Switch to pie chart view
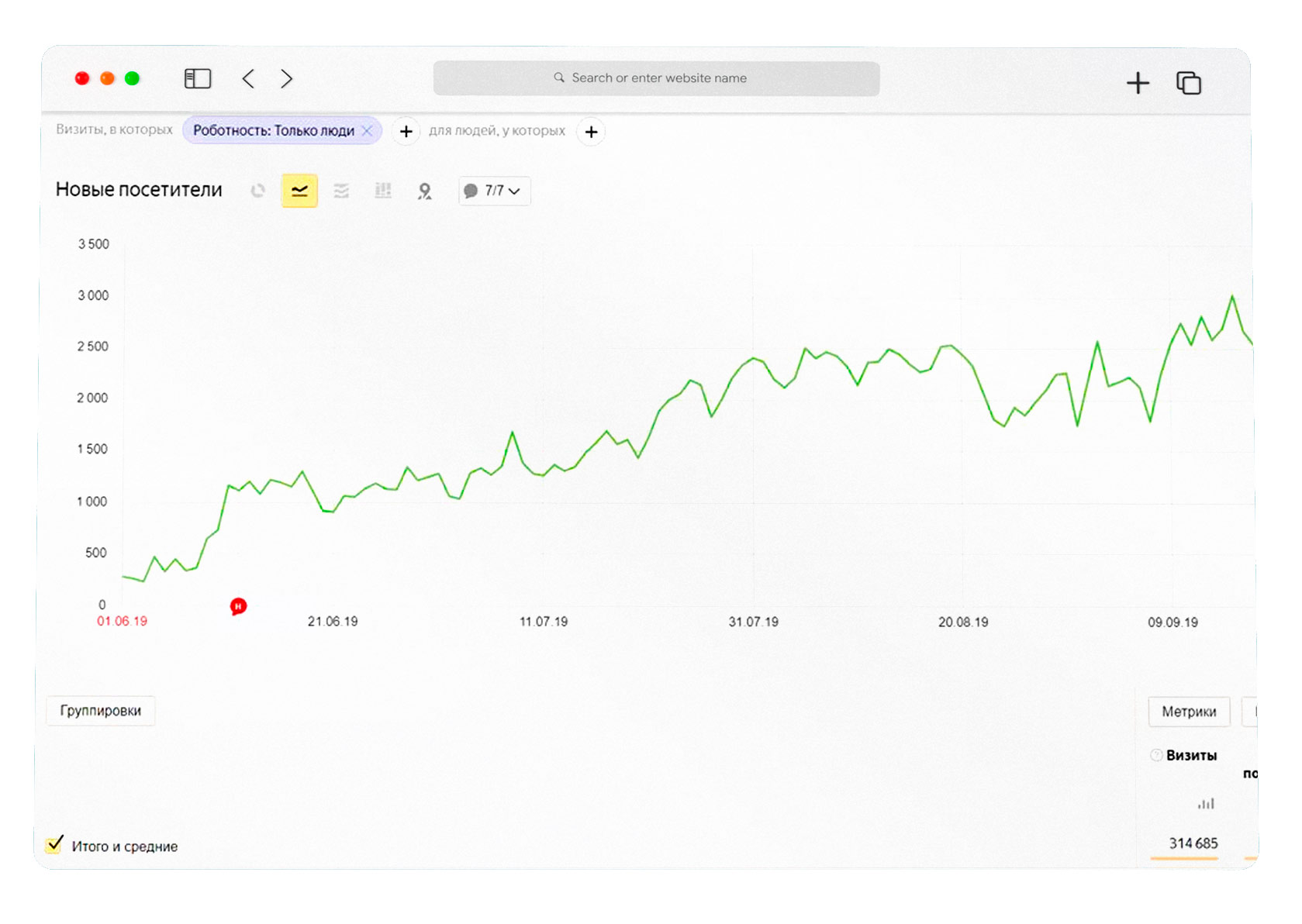The image size is (1302, 924). tap(258, 191)
